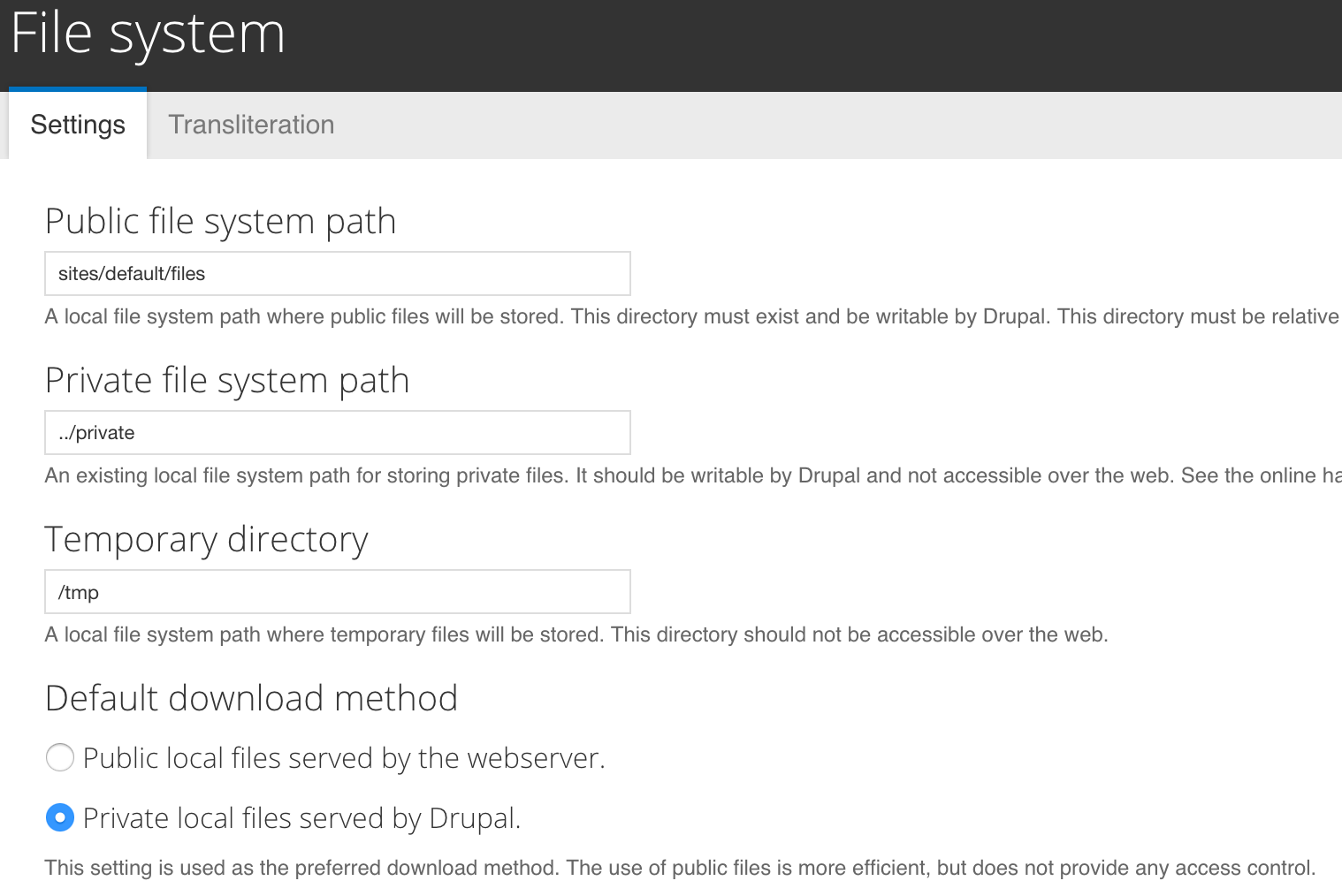
Task: Click the Temporary directory heading
Action: tap(206, 539)
